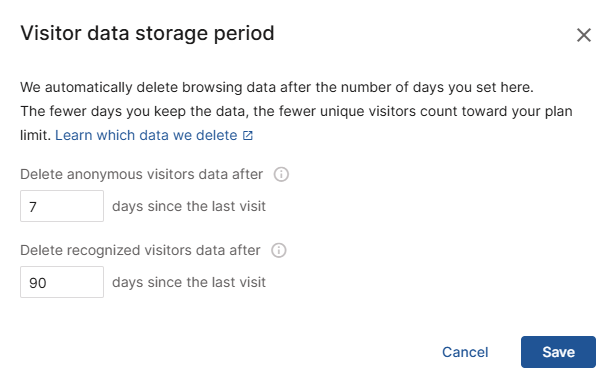Click the Save button

[558, 352]
